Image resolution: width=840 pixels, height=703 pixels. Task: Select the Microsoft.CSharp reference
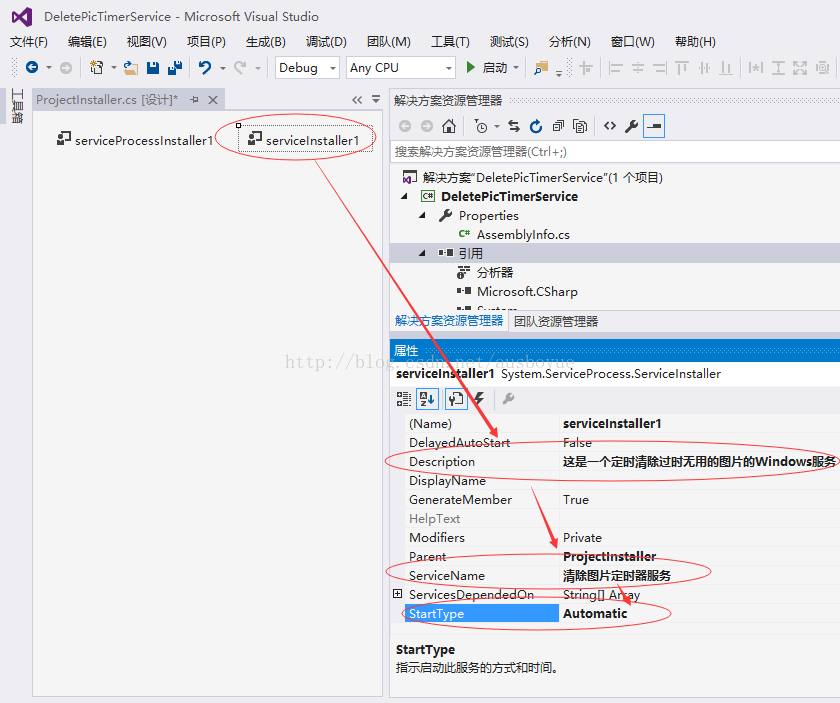click(527, 291)
